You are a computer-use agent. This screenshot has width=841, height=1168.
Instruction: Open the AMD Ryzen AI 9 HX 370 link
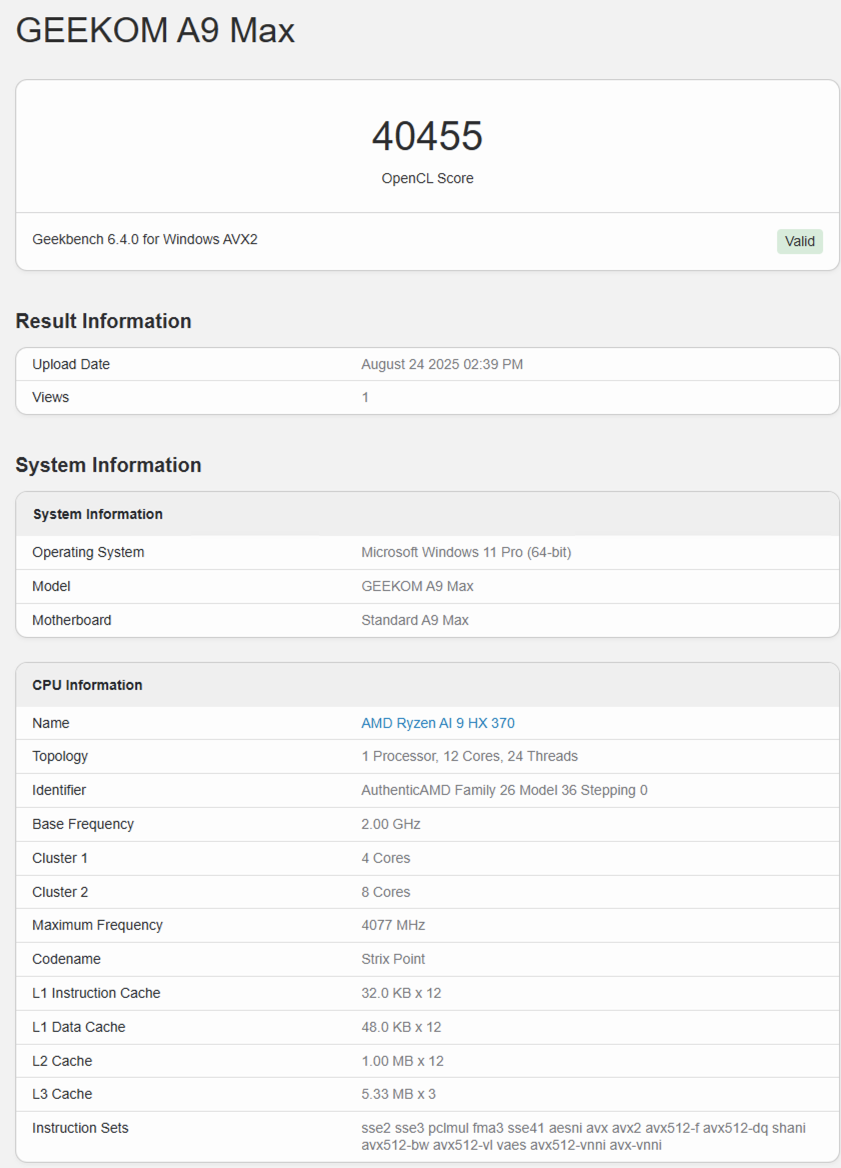(x=438, y=723)
